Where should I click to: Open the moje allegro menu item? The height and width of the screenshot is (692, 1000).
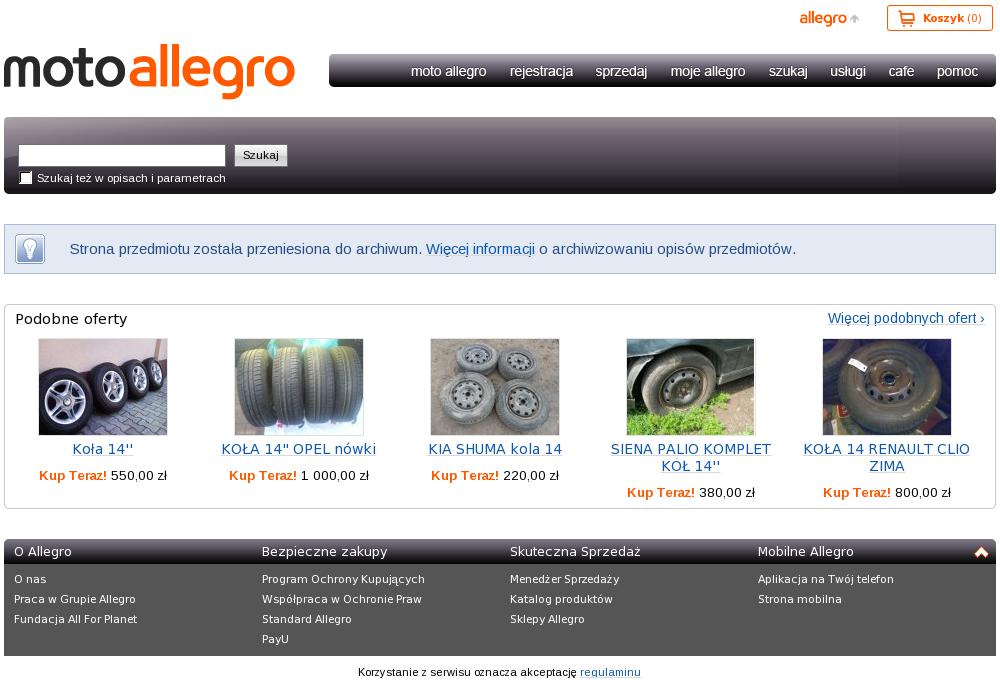point(708,71)
